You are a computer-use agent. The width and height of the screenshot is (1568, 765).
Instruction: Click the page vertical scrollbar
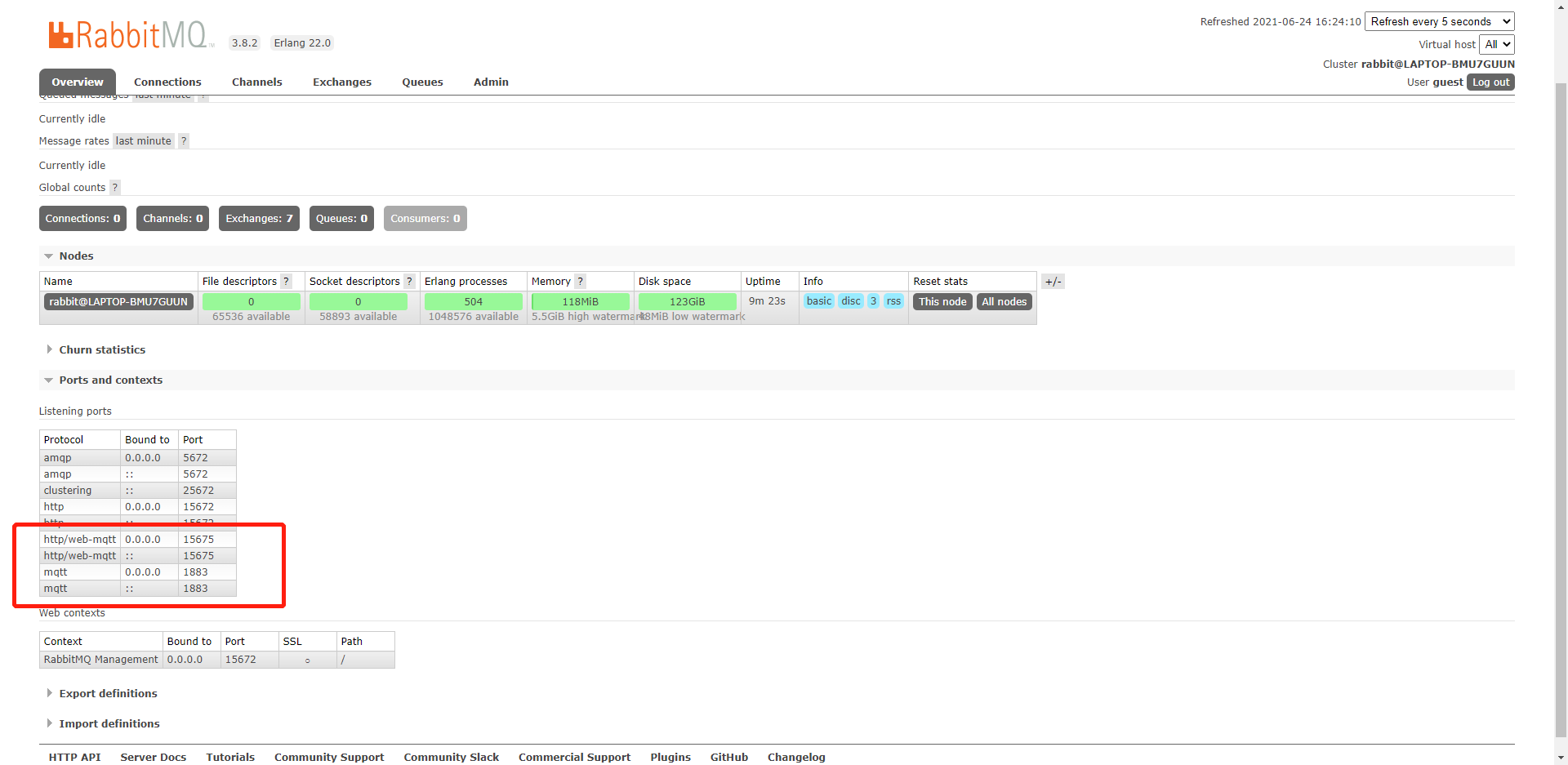coord(1561,408)
